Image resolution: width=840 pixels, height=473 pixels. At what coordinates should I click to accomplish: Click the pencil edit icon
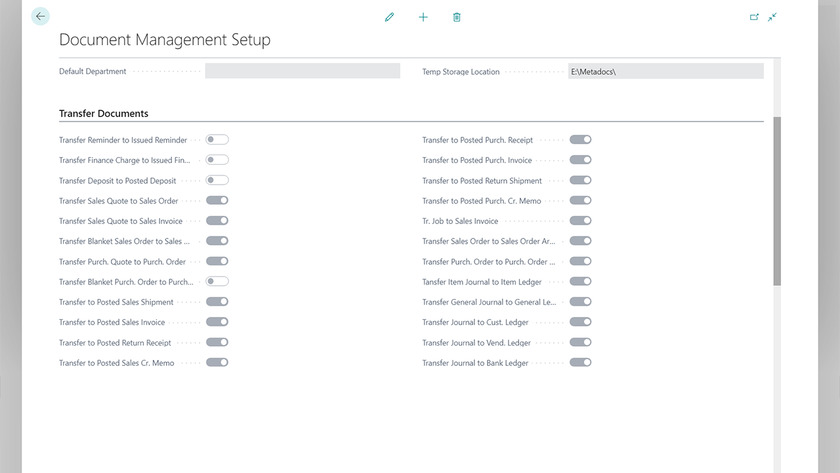click(389, 17)
